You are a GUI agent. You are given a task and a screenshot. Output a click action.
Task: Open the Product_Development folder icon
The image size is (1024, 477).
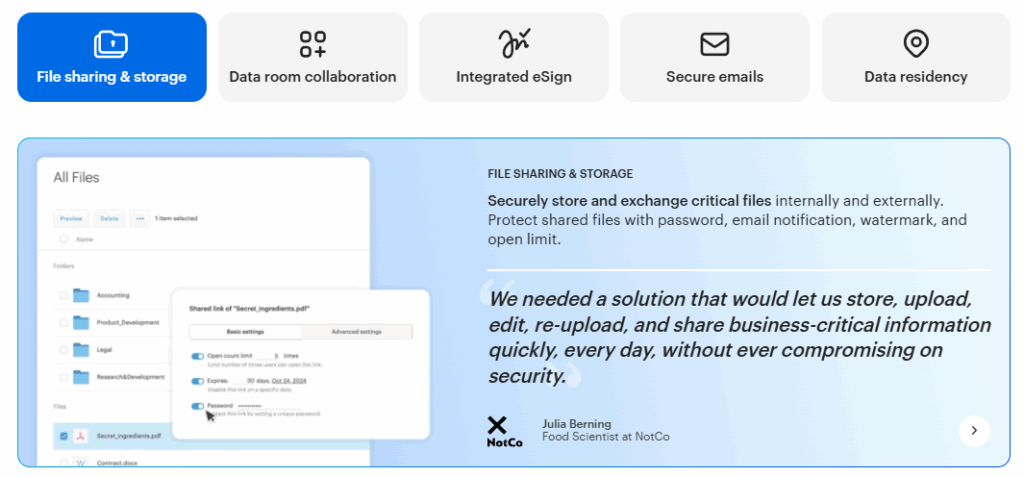pyautogui.click(x=81, y=323)
